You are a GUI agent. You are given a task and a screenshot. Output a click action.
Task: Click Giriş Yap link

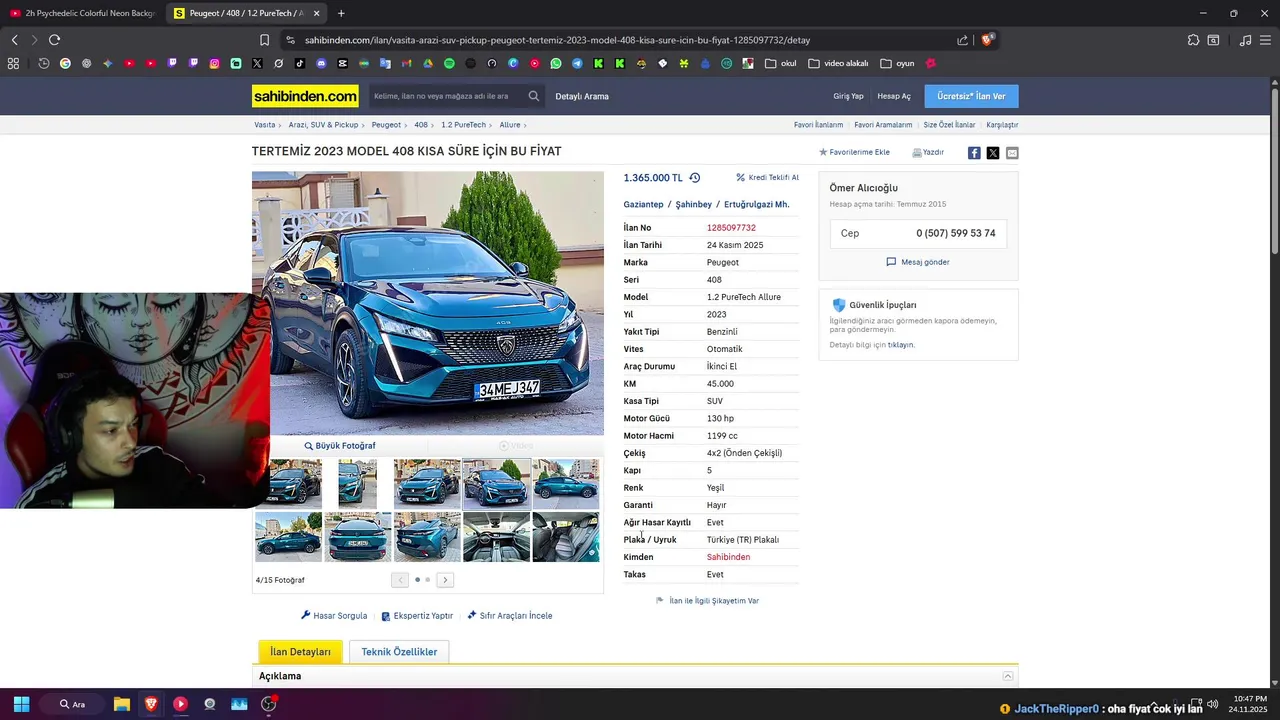pos(848,96)
